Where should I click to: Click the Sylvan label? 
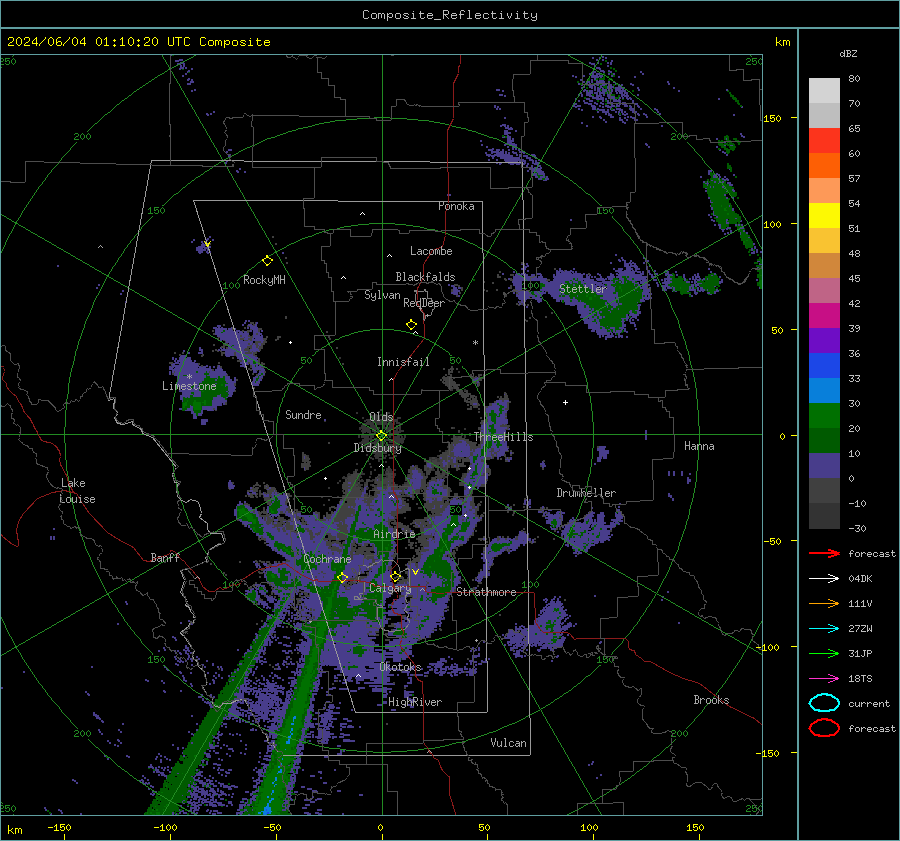click(x=382, y=295)
